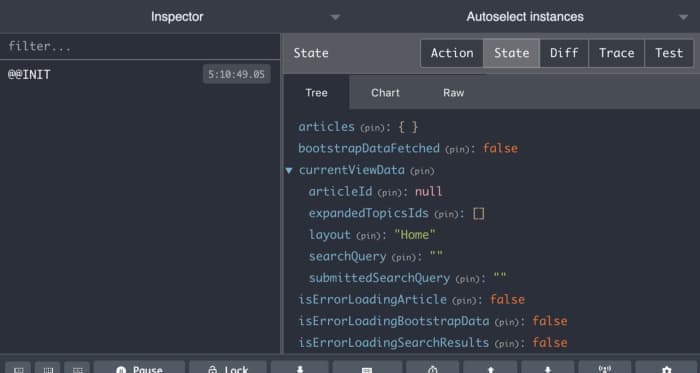The width and height of the screenshot is (700, 373).
Task: Click the Trace button
Action: (x=617, y=53)
